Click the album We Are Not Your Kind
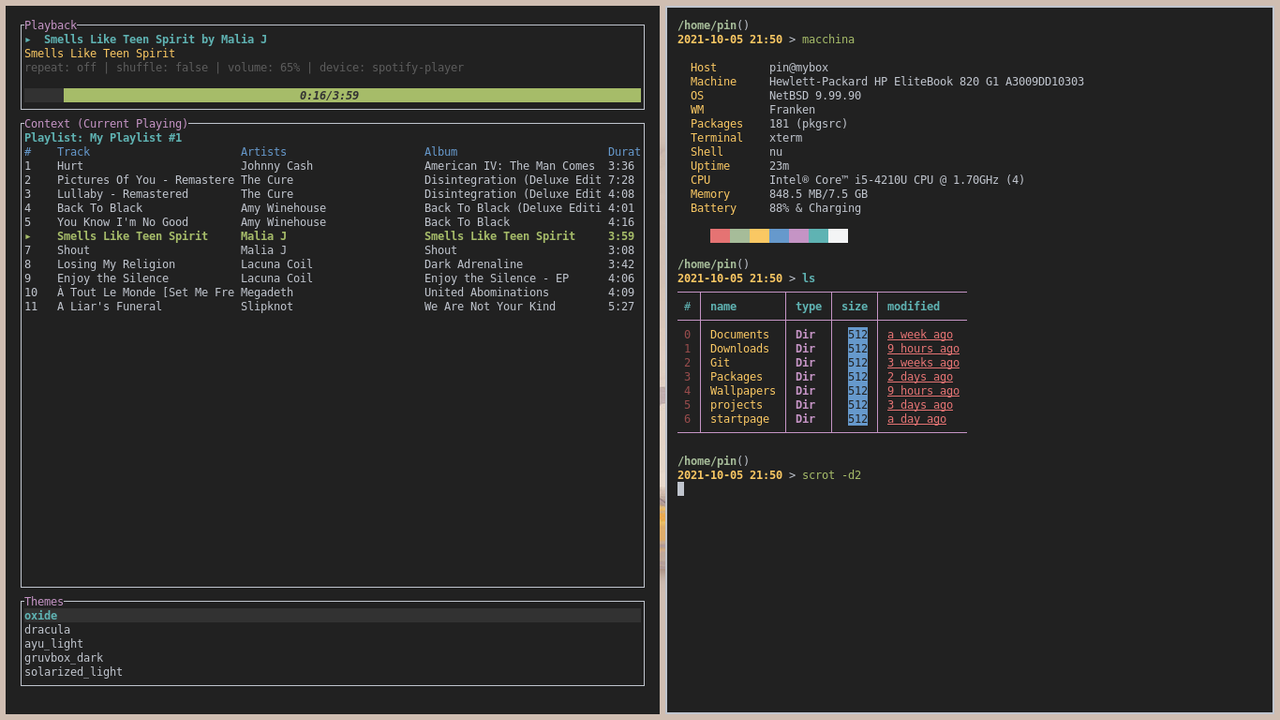Image resolution: width=1280 pixels, height=720 pixels. (x=490, y=306)
